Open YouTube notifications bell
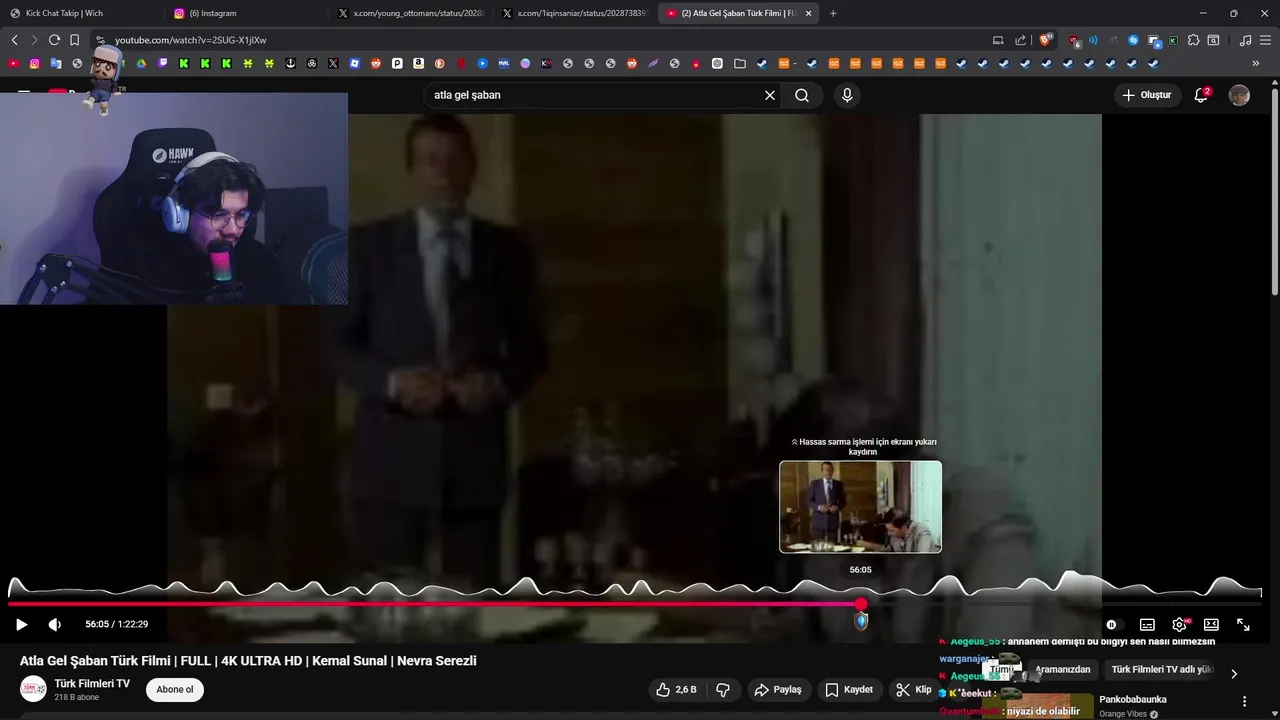This screenshot has width=1280, height=720. (x=1201, y=95)
